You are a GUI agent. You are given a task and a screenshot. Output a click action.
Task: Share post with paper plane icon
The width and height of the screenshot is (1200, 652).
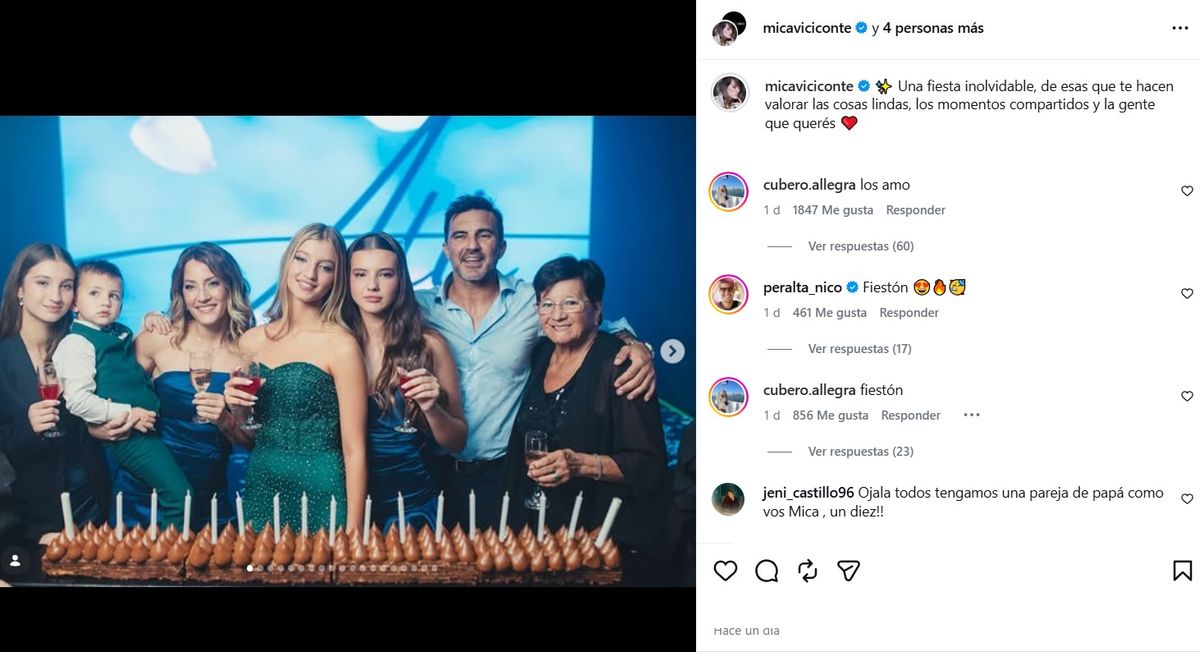849,571
